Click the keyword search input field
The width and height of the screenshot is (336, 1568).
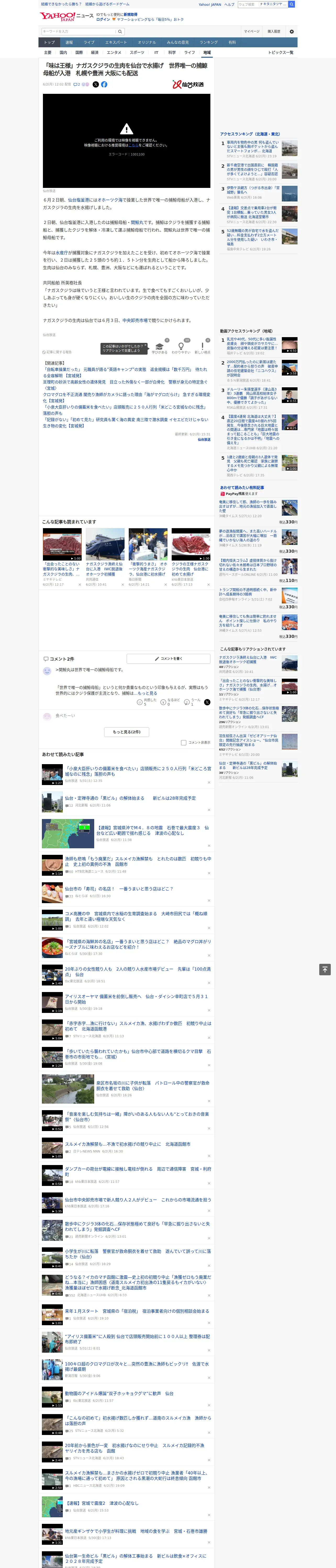[x=78, y=32]
